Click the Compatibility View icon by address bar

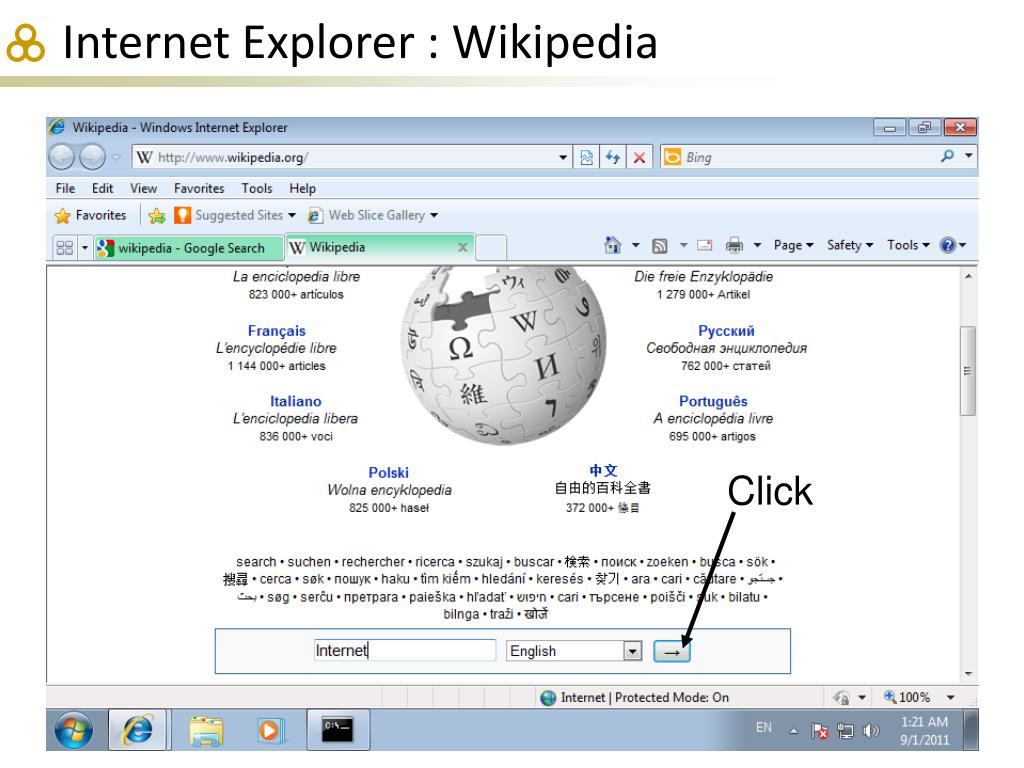point(586,157)
